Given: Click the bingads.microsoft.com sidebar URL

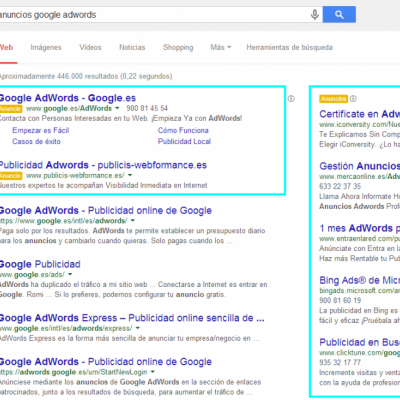Looking at the screenshot, I should point(359,291).
